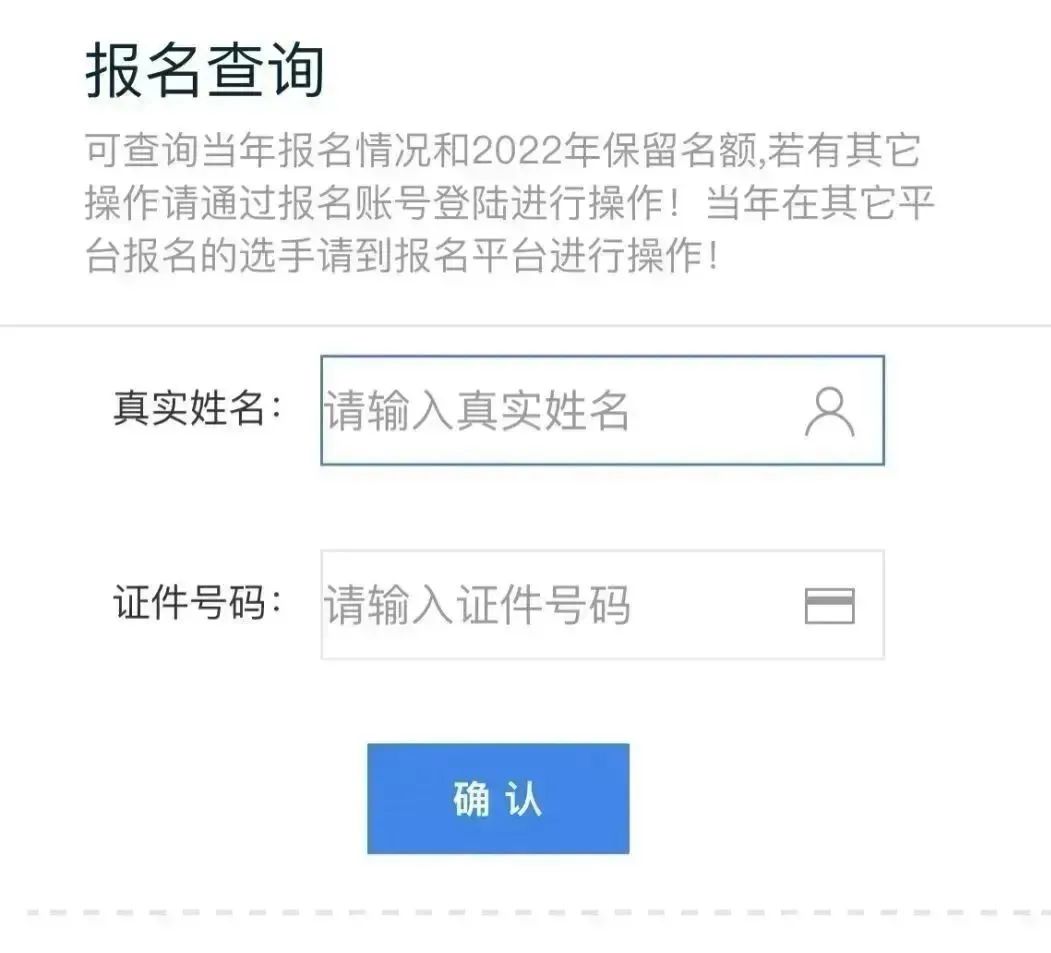Click the 报名查询 page heading

coord(205,70)
